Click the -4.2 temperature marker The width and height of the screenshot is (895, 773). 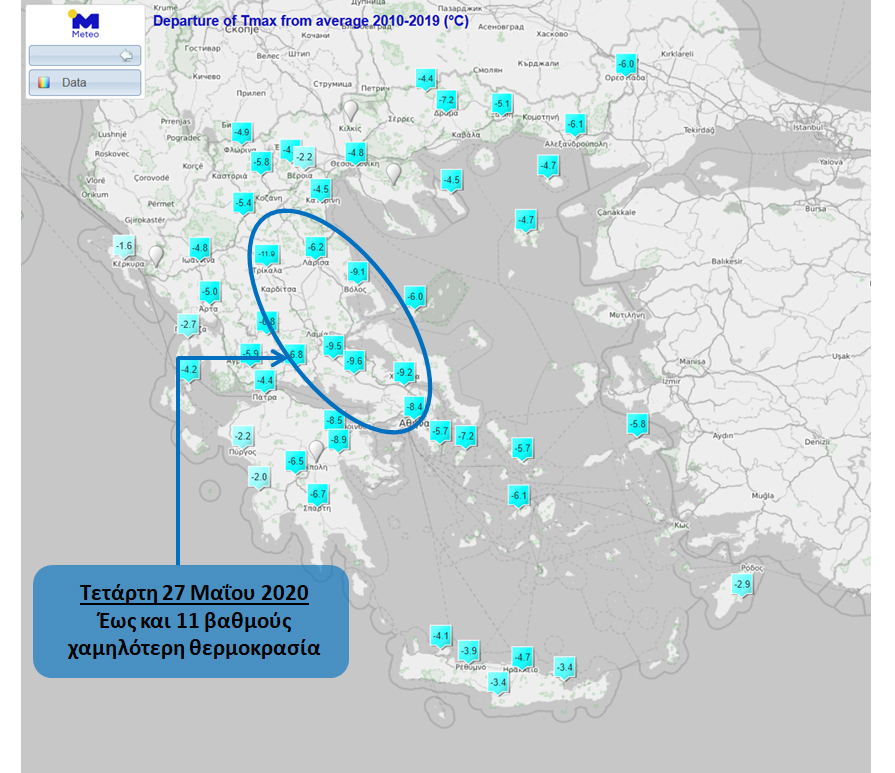coord(190,371)
